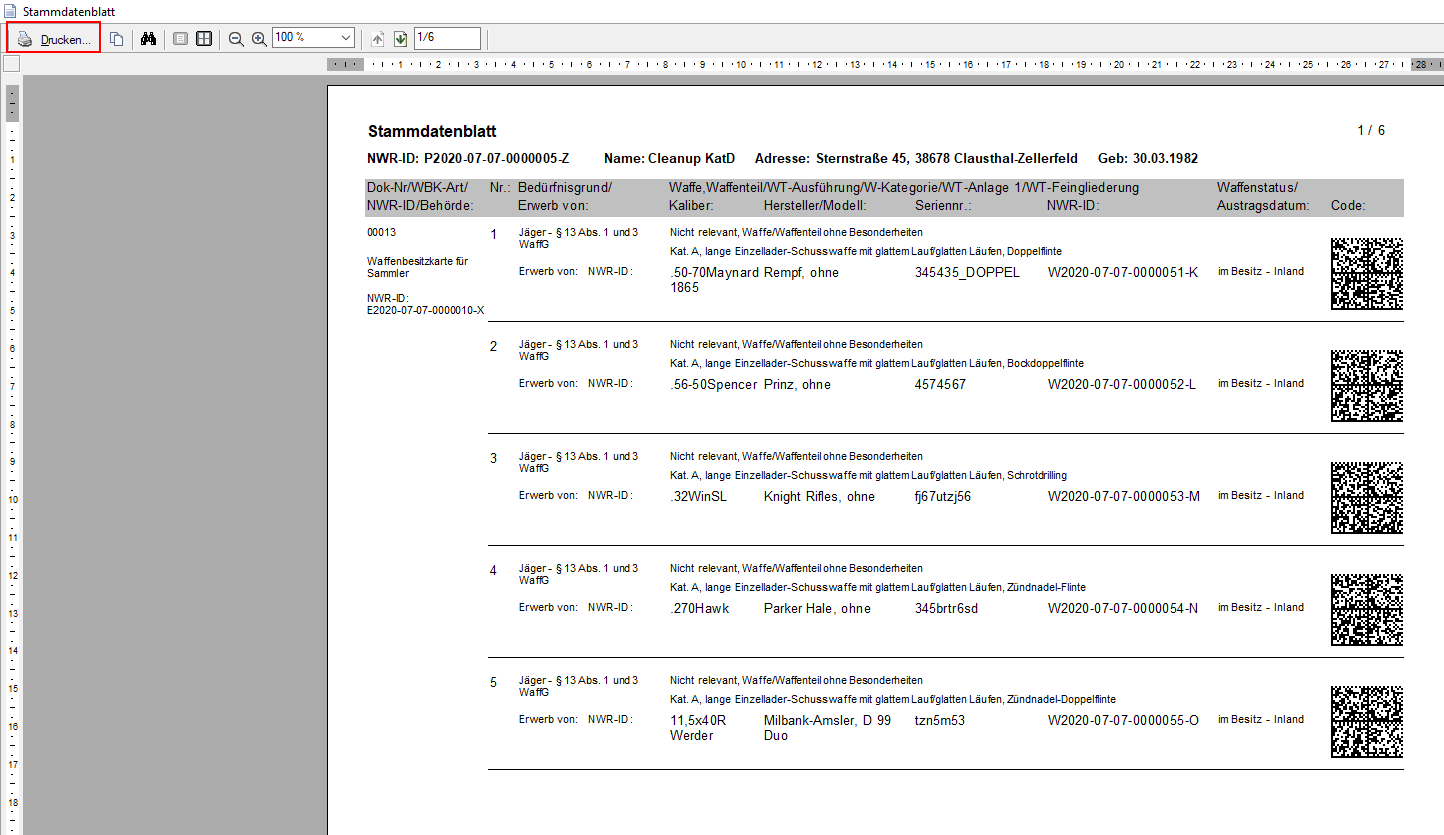The height and width of the screenshot is (835, 1444).
Task: Click the Stammdatenblatt window title icon
Action: [10, 10]
